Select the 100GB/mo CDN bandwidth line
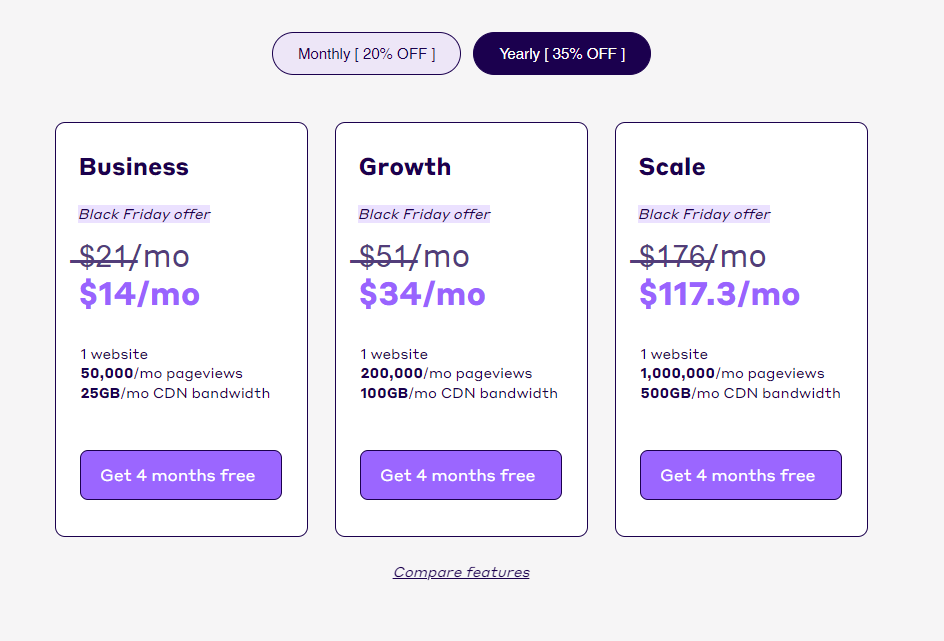This screenshot has height=641, width=944. tap(459, 393)
